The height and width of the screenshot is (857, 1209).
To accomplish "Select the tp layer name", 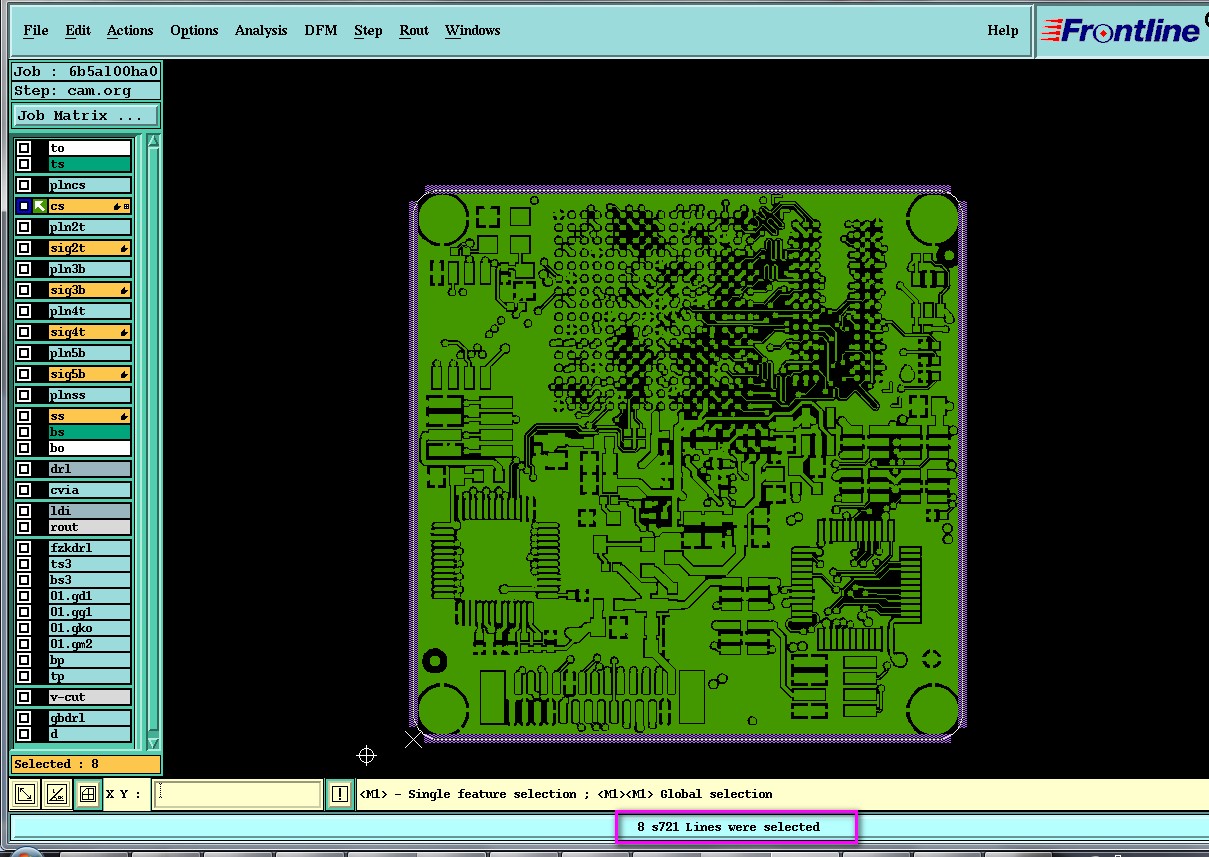I will click(90, 676).
